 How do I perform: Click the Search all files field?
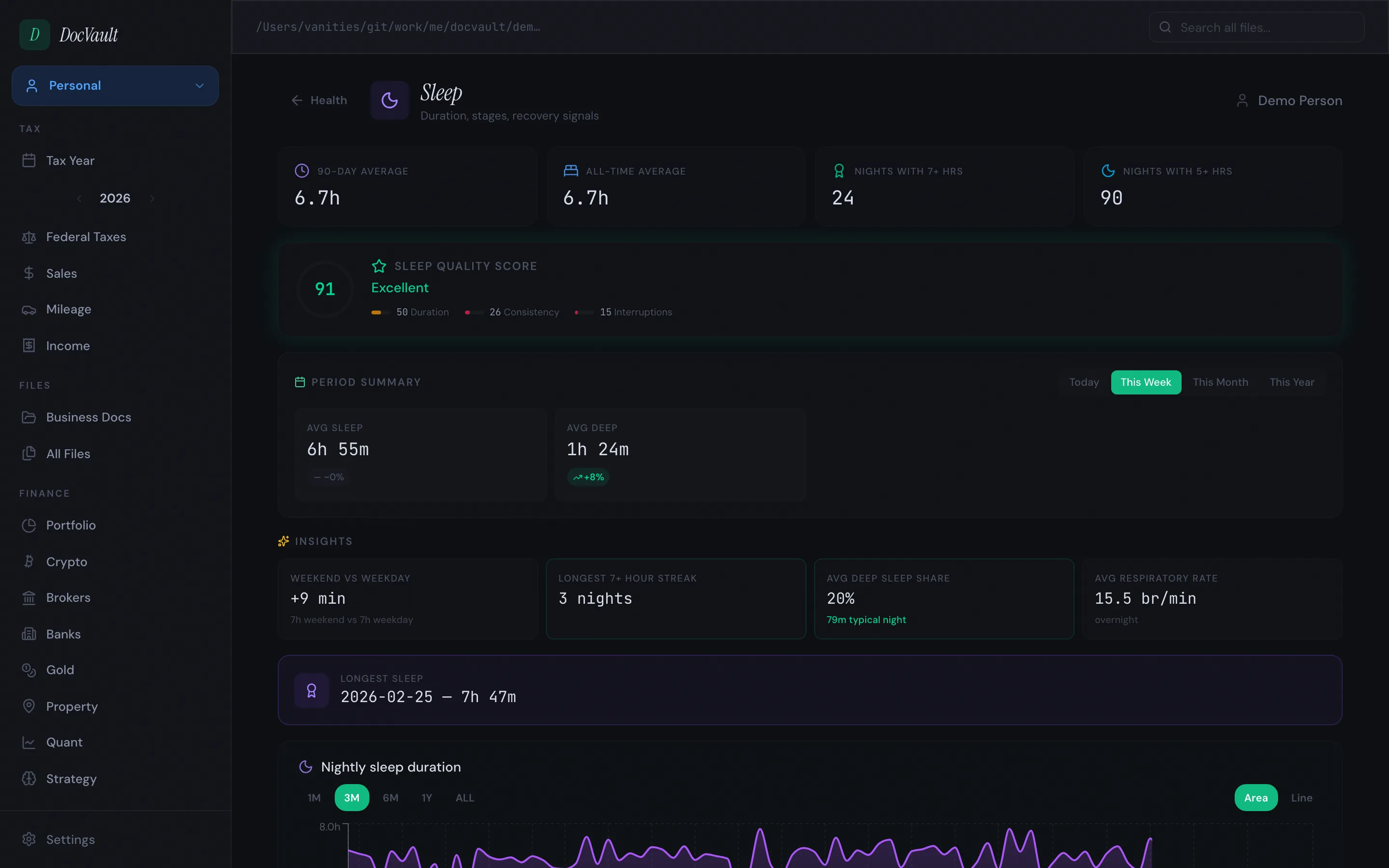(1256, 27)
